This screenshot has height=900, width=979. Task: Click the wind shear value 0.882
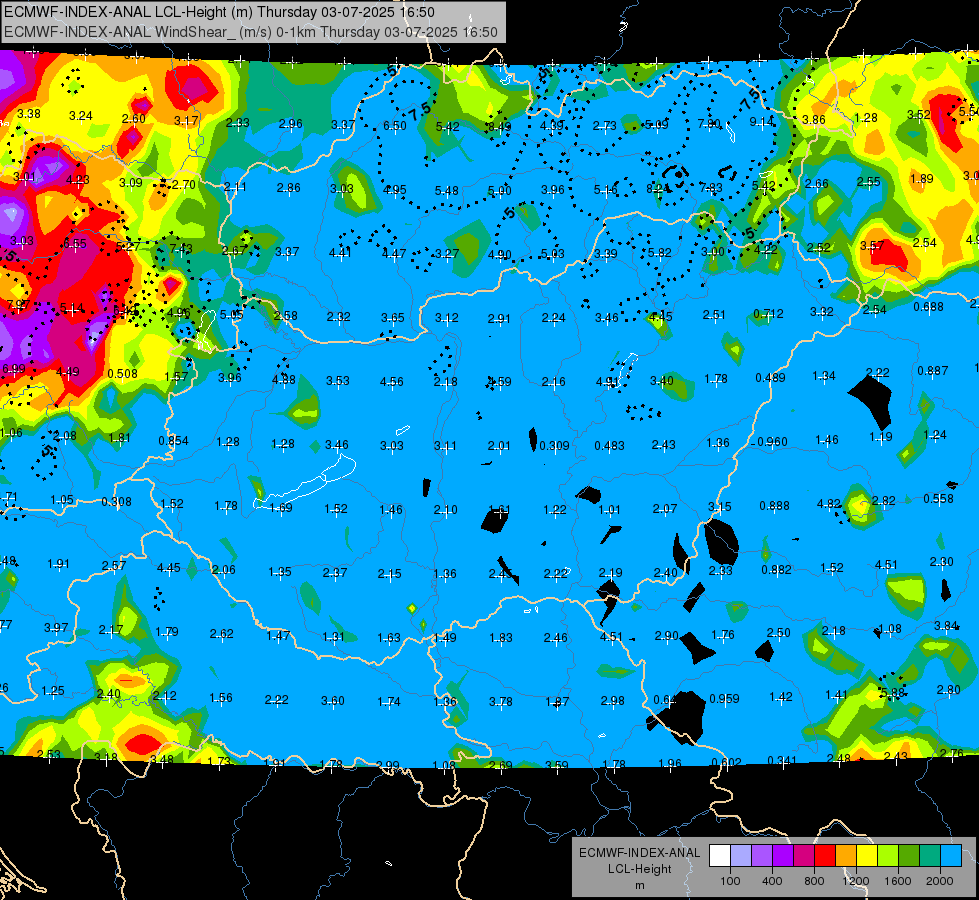point(777,570)
